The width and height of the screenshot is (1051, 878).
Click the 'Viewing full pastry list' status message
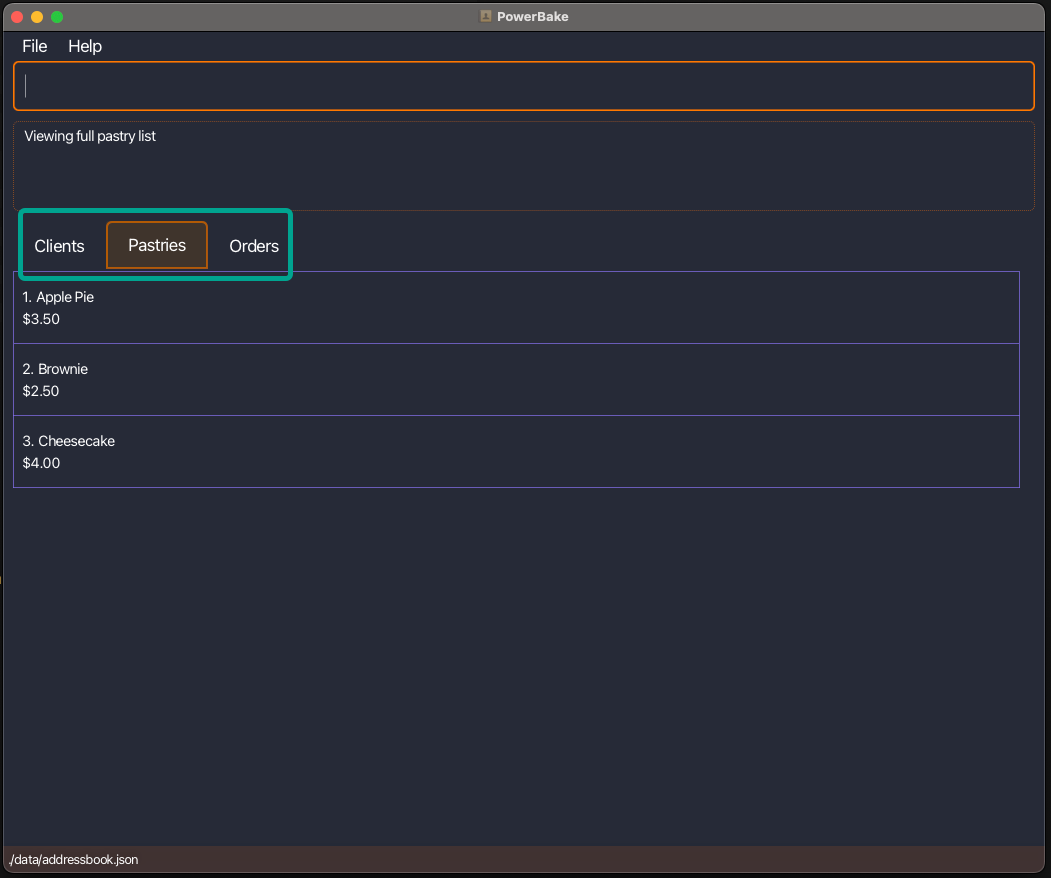89,136
